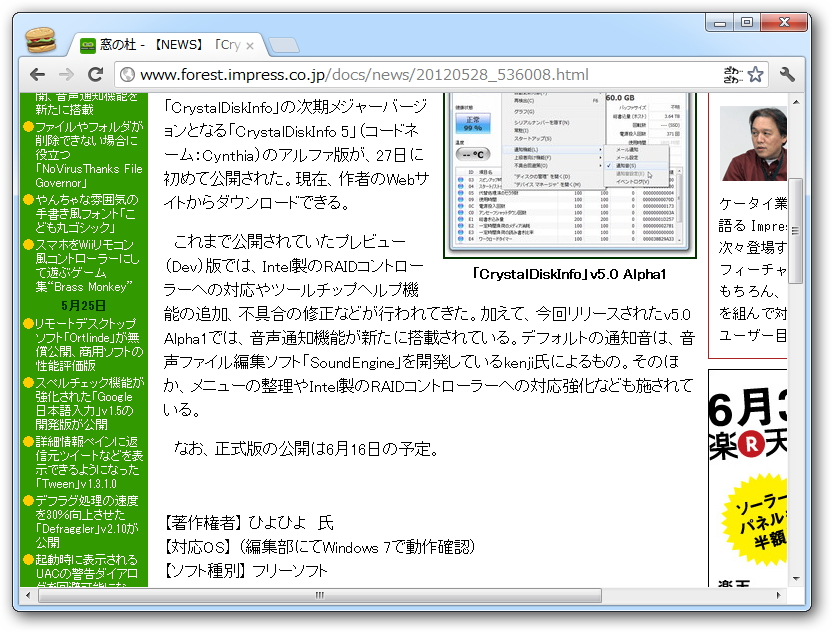Viewport: 832px width, 632px height.
Task: Click the presenter photo thumbnail on right
Action: point(753,143)
